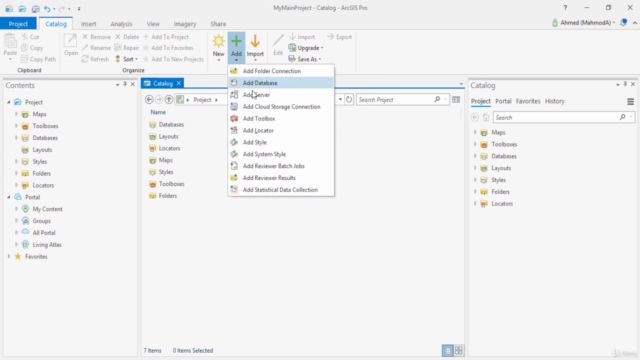Choose Add Cloud Storage Connection
This screenshot has width=640, height=360.
click(x=281, y=107)
